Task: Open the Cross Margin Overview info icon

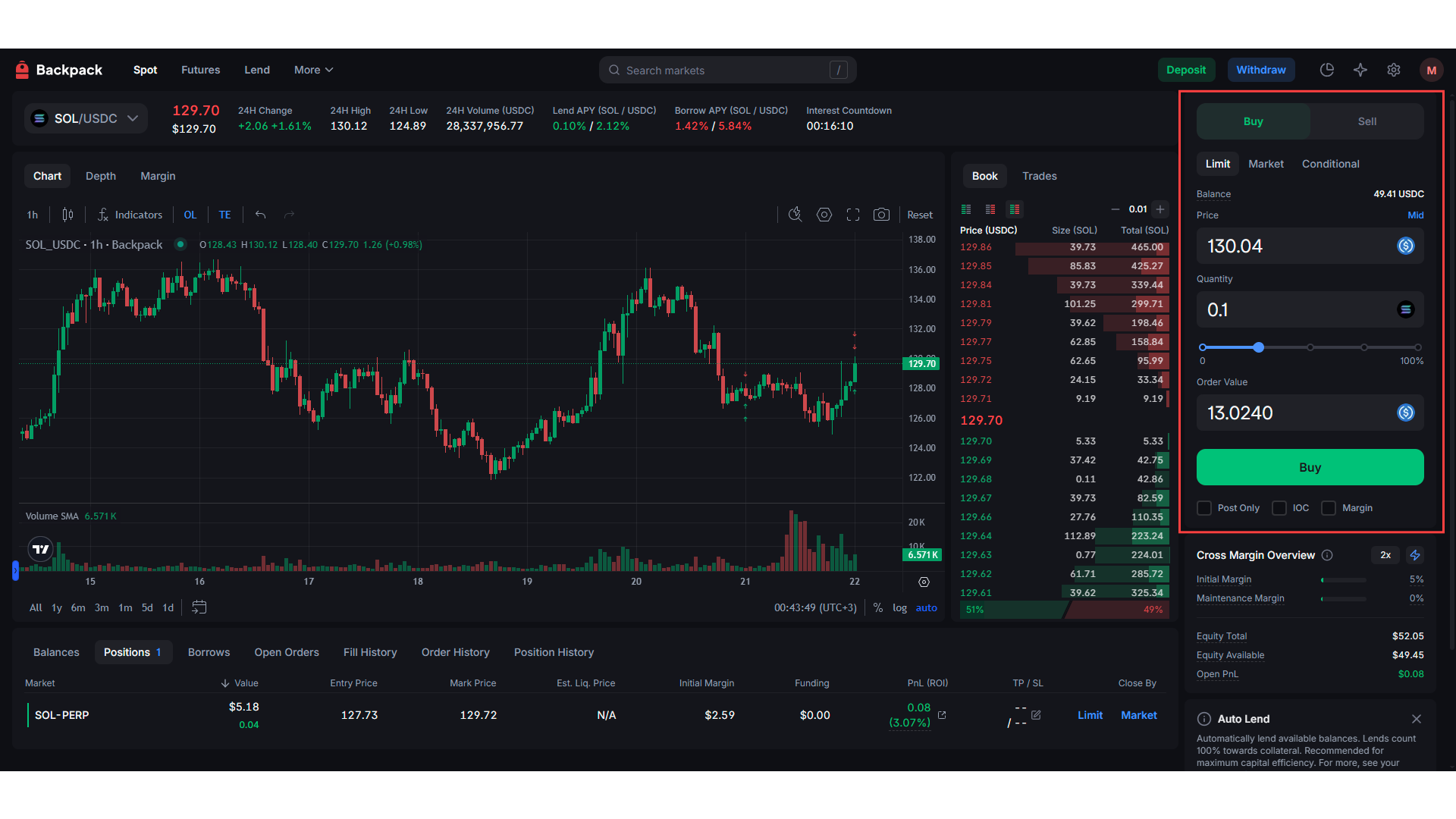Action: pos(1327,555)
